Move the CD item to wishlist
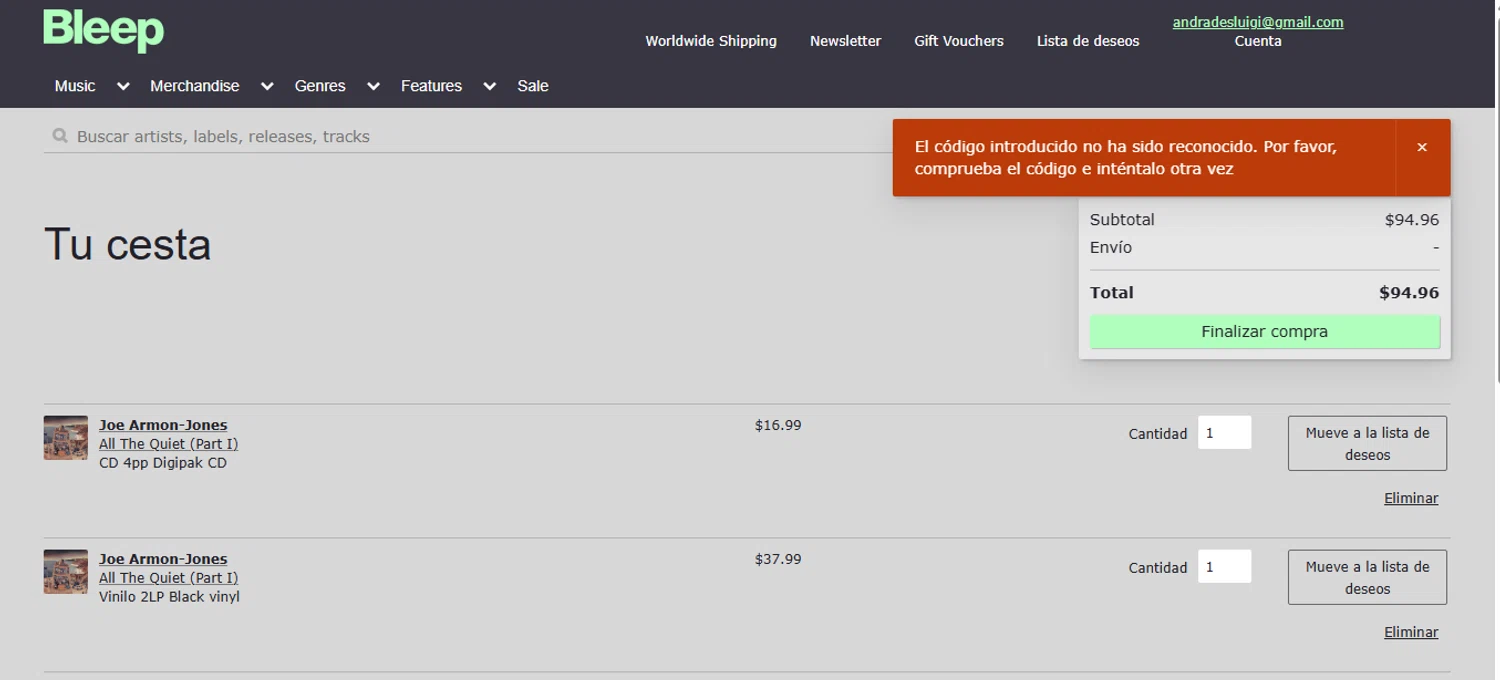The image size is (1500, 680). pos(1367,443)
